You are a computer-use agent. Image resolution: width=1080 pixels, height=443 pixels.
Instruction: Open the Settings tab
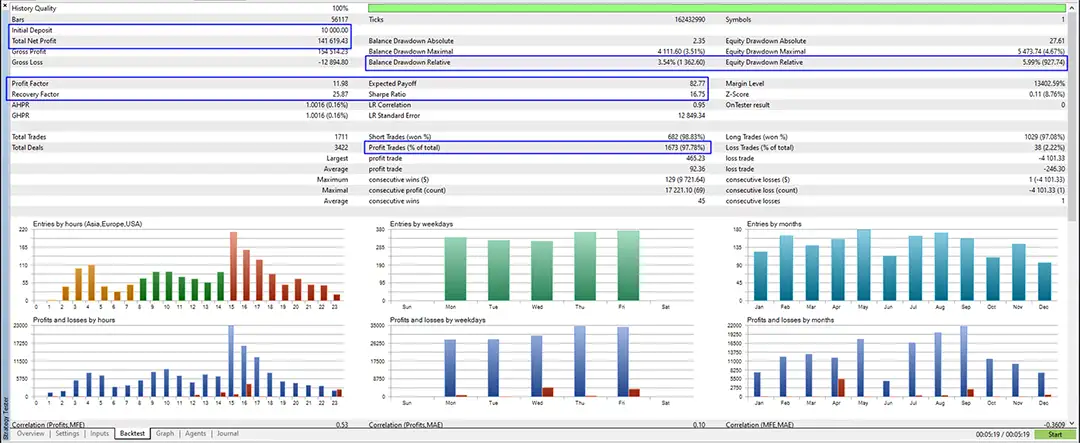pyautogui.click(x=68, y=434)
